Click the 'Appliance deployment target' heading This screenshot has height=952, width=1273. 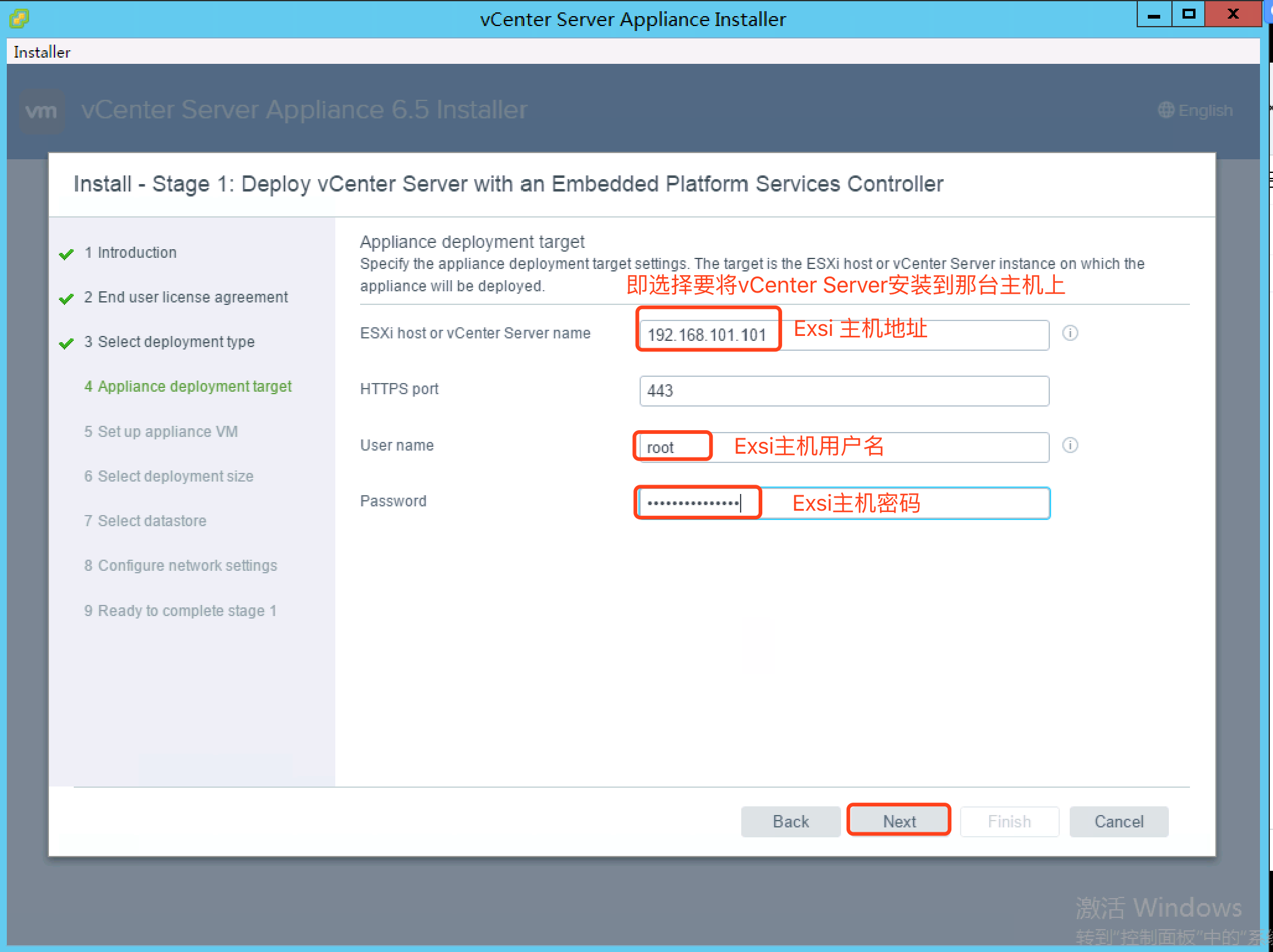pos(472,242)
